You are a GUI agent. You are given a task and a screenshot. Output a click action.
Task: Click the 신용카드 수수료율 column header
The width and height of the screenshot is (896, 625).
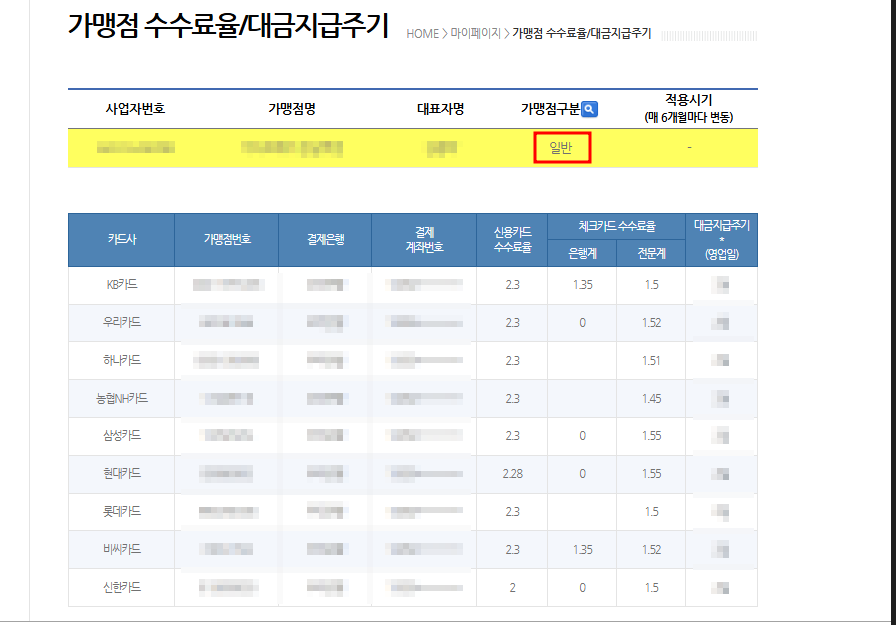click(513, 239)
